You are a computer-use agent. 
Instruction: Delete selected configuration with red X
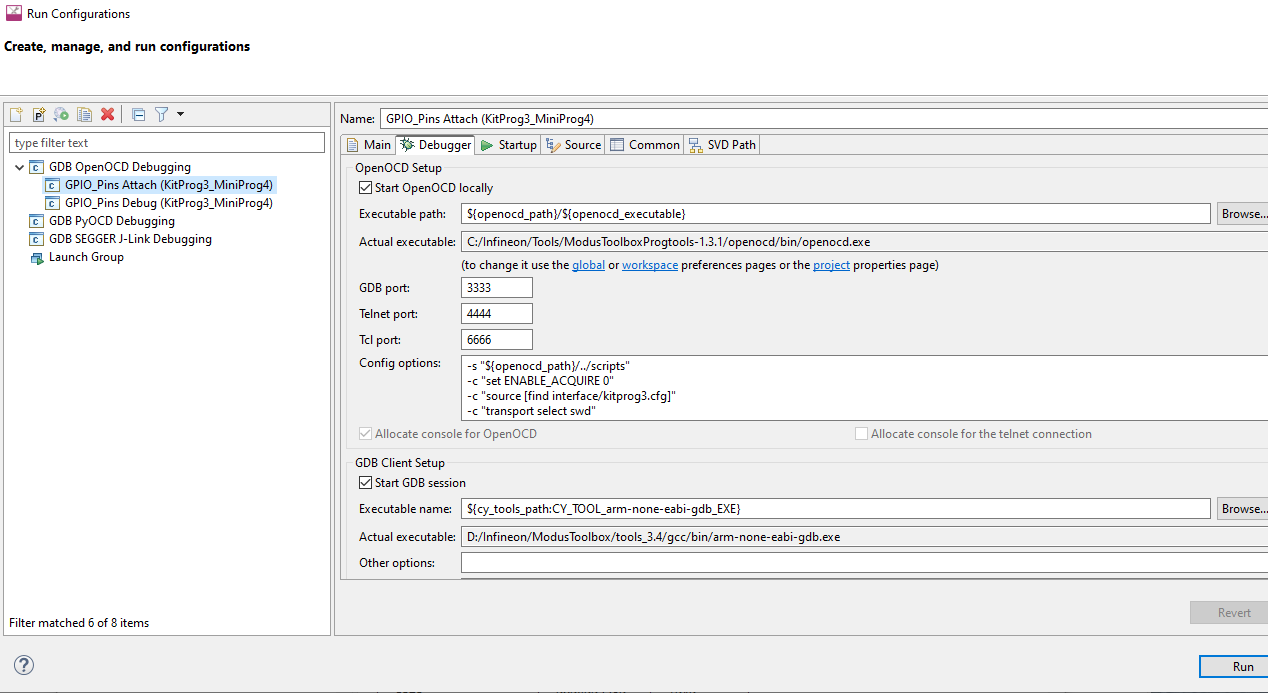107,115
